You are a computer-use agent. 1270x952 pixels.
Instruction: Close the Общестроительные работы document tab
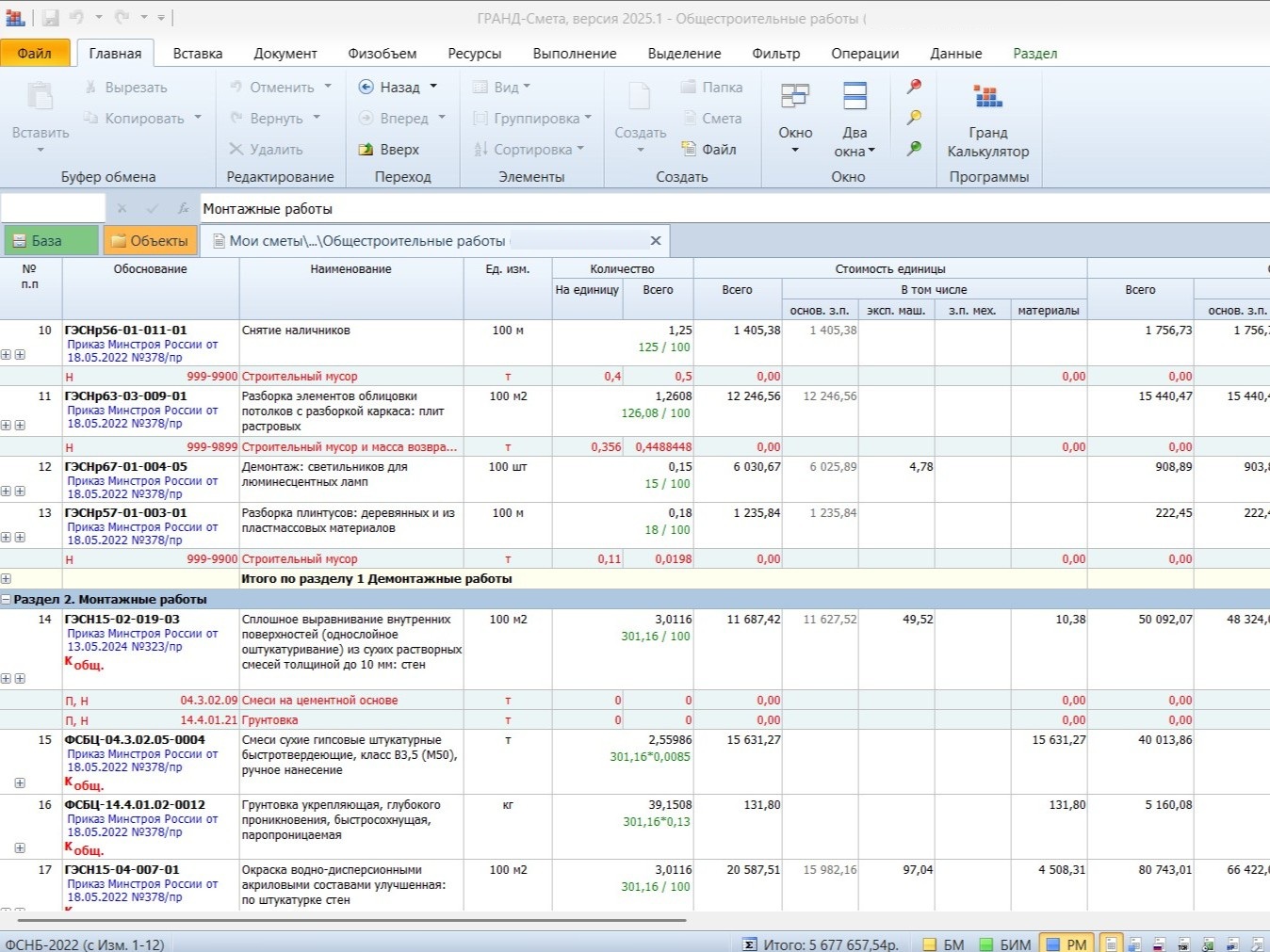[656, 241]
